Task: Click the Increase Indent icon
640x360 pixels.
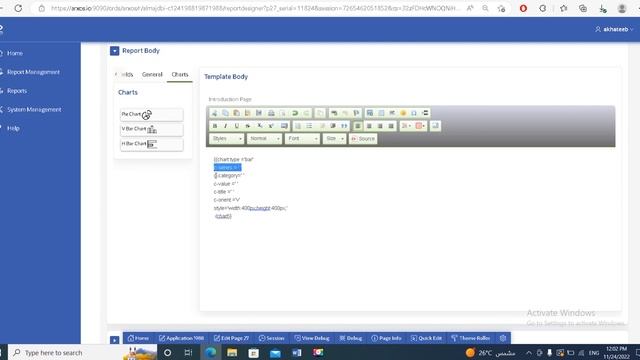Action: [x=333, y=126]
